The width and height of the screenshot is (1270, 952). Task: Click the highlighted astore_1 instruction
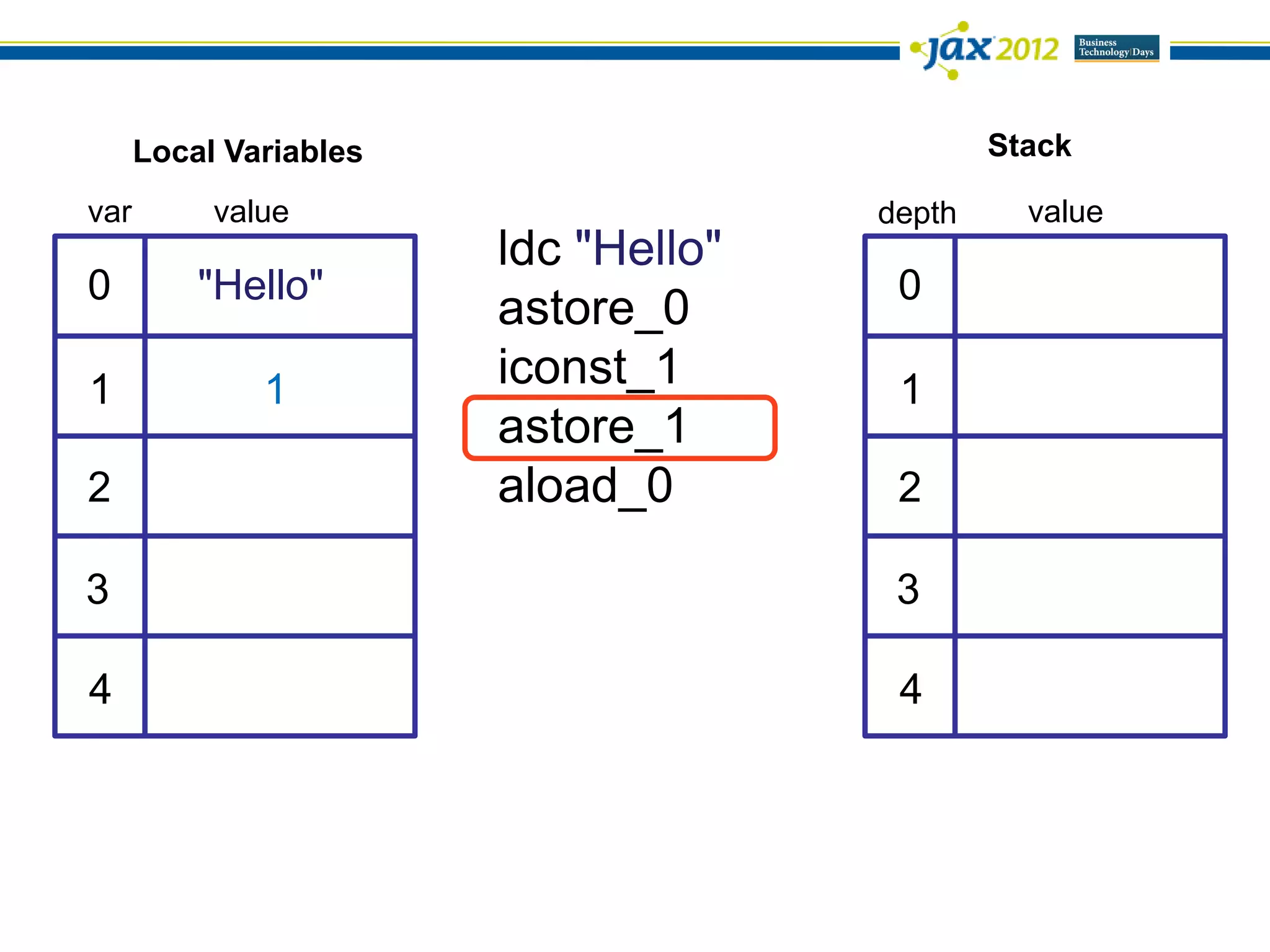(619, 427)
